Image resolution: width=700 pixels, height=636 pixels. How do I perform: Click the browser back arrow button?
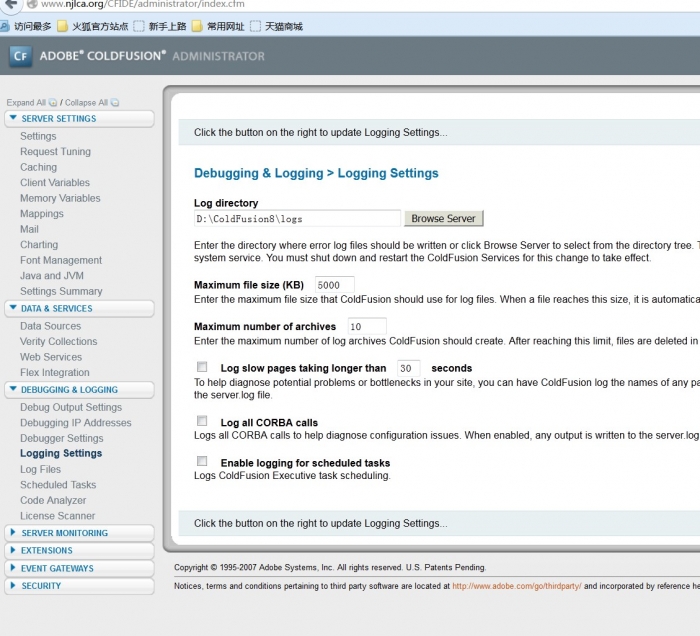pyautogui.click(x=10, y=4)
